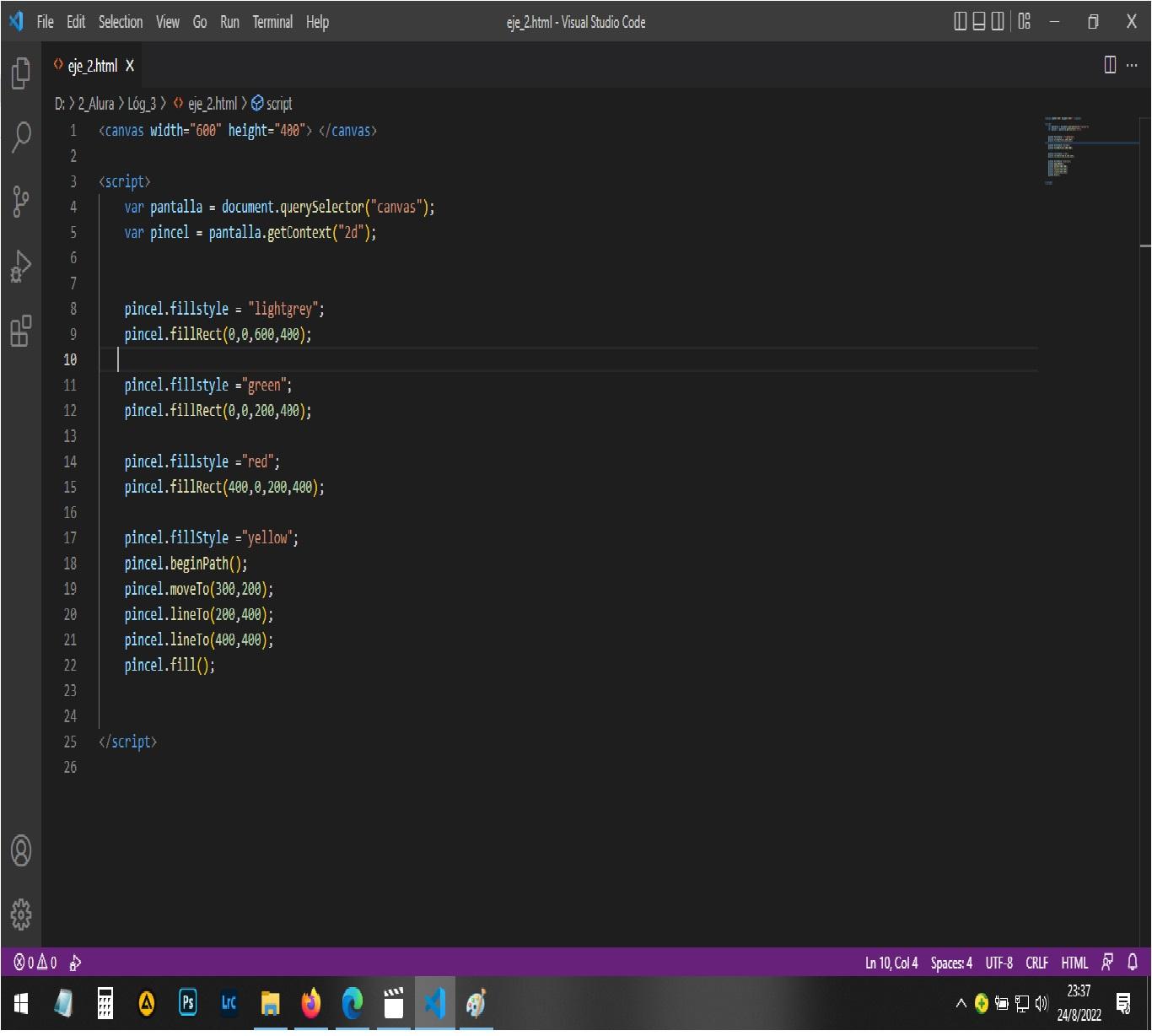The image size is (1152, 1036).
Task: Expand the Lóg_3 breadcrumb folder
Action: [x=142, y=104]
